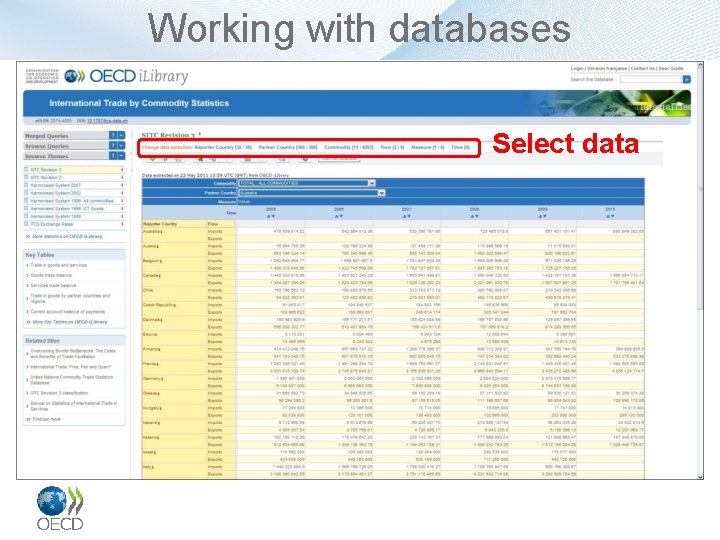720x540 pixels.
Task: Sort 2006 column descending arrow
Action: (x=341, y=216)
